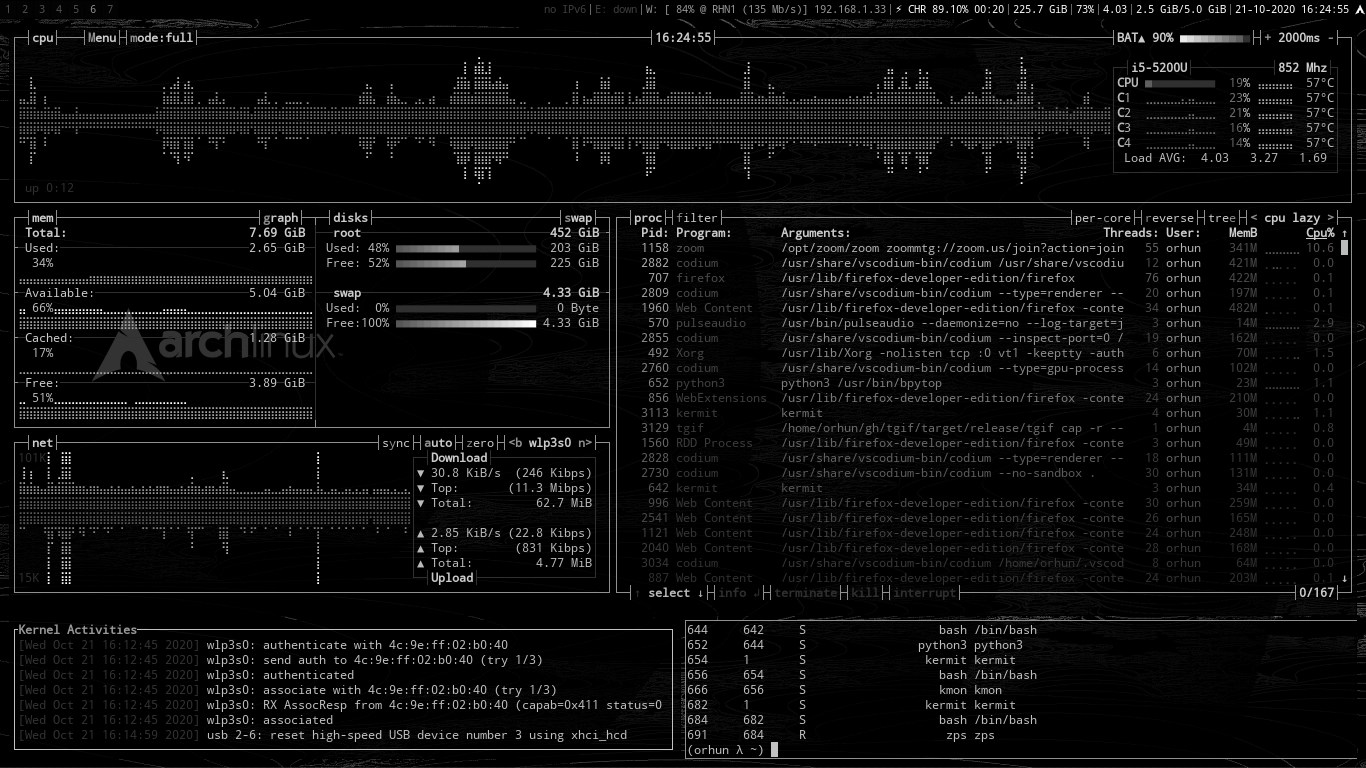Click the info button below process list
The image size is (1366, 768).
[733, 593]
